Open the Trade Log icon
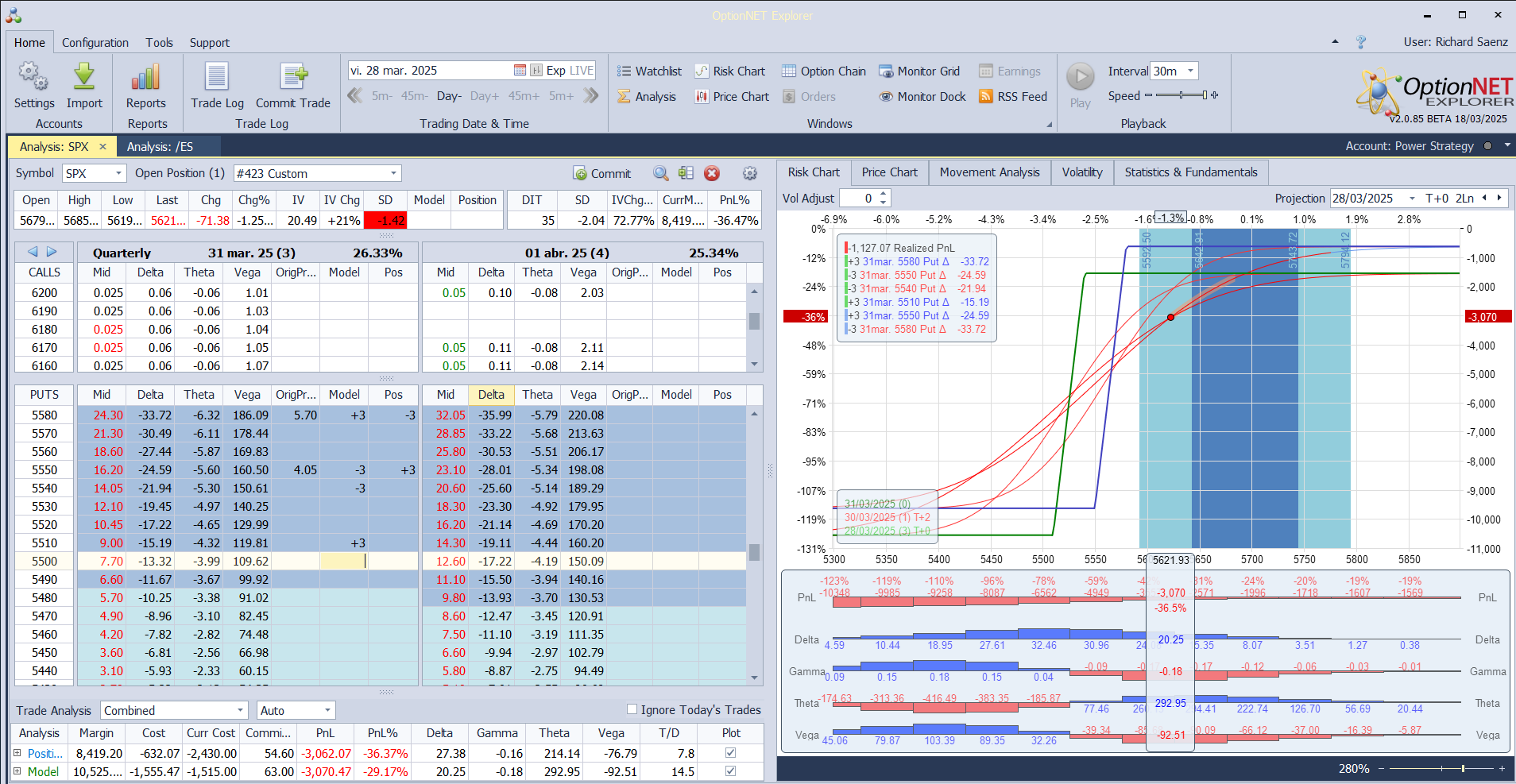This screenshot has width=1516, height=784. coord(217,86)
